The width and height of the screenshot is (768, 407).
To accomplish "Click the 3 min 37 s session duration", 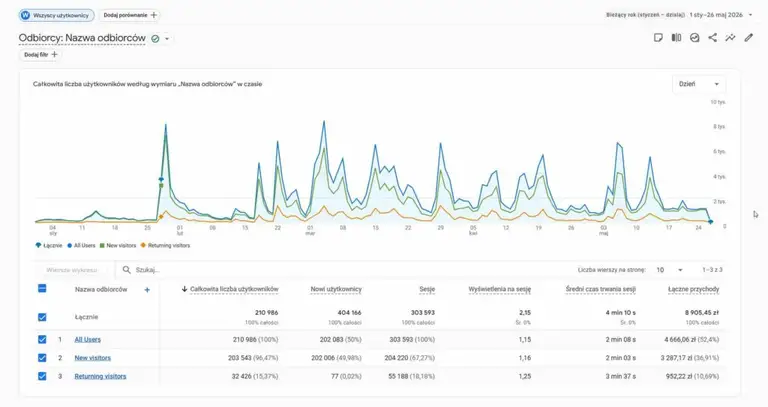I will point(621,377).
